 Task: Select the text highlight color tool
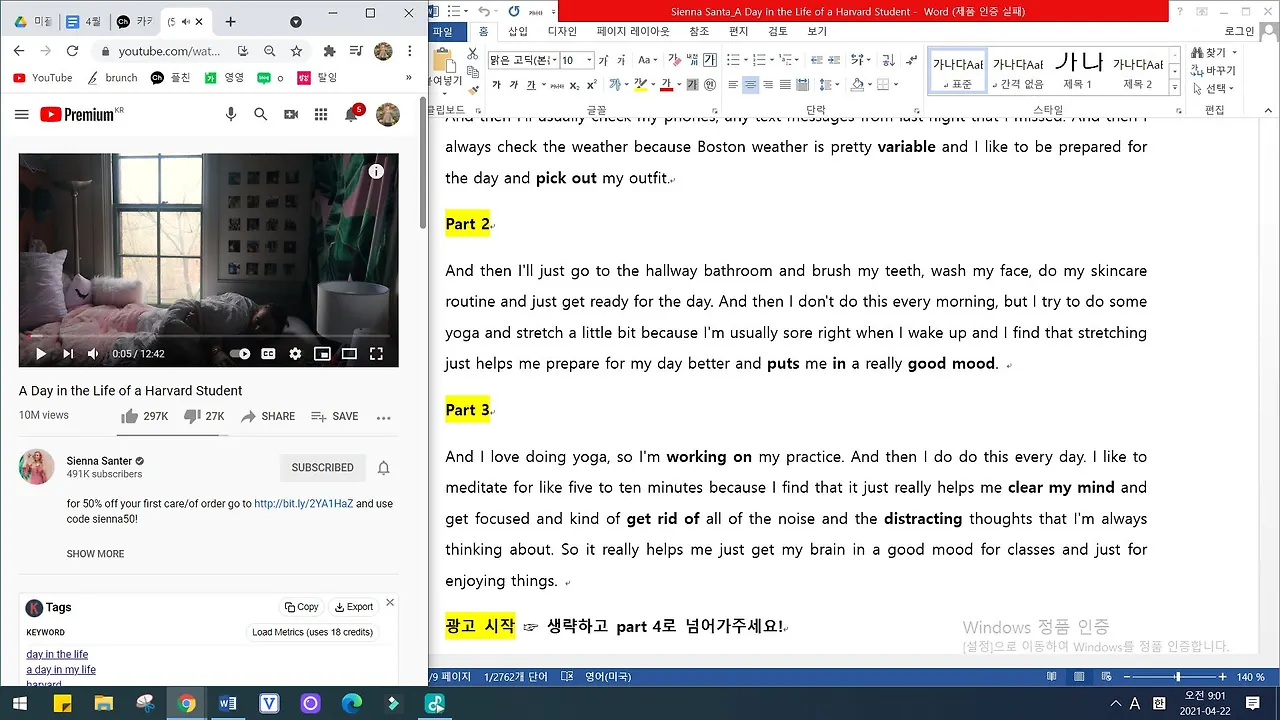pyautogui.click(x=640, y=84)
